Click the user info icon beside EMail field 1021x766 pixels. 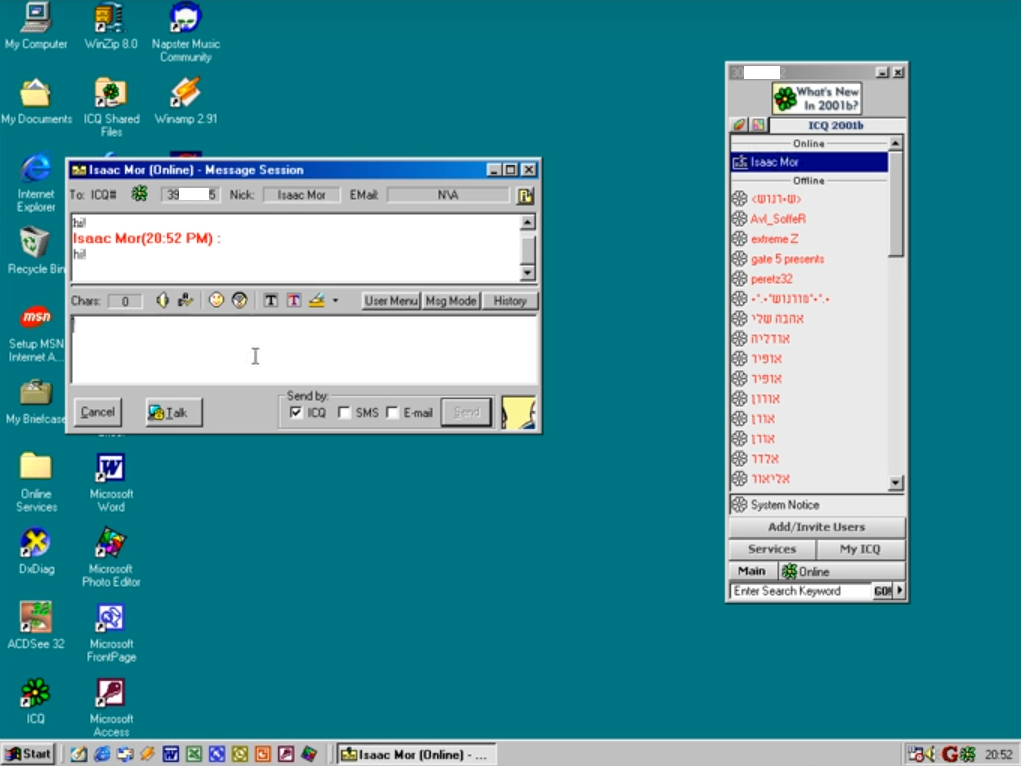(x=525, y=195)
